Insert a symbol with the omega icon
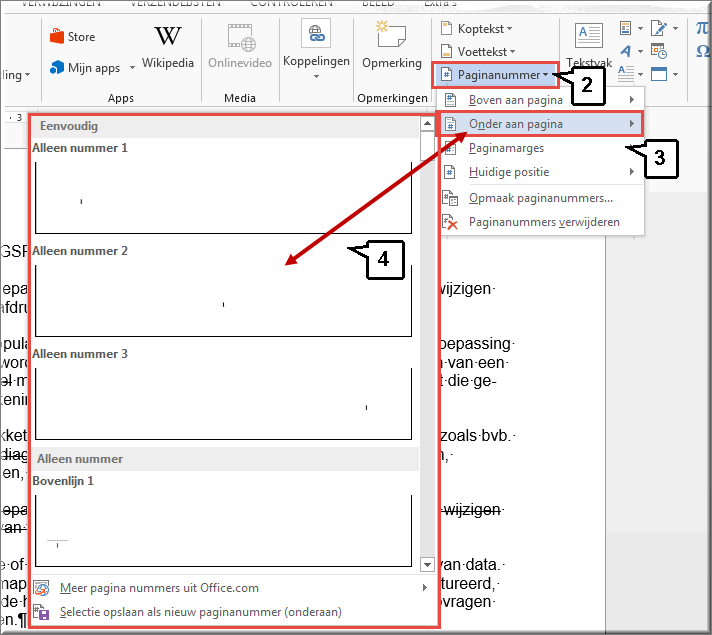The height and width of the screenshot is (635, 712). (x=702, y=51)
